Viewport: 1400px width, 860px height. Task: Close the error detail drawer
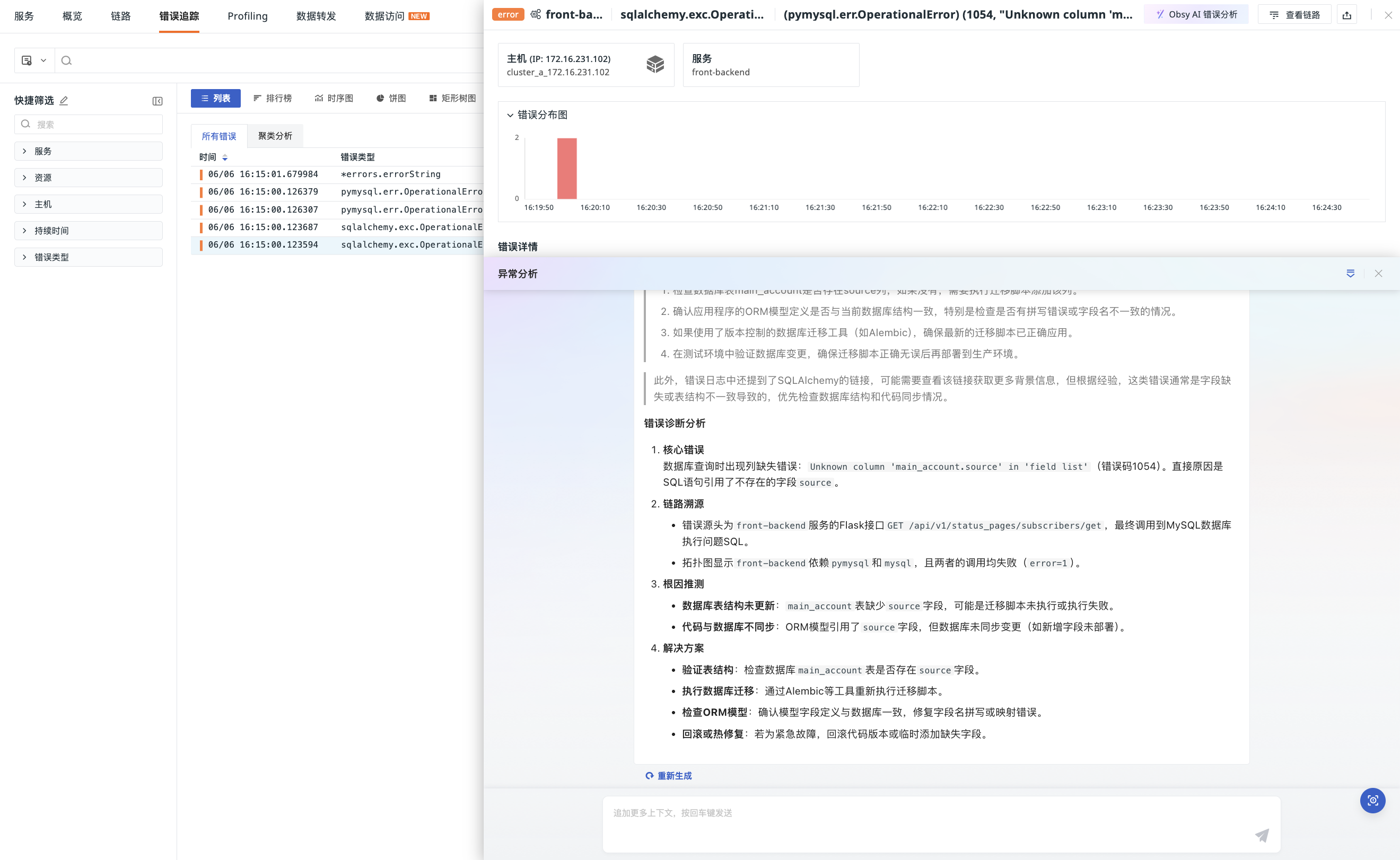[x=1388, y=15]
